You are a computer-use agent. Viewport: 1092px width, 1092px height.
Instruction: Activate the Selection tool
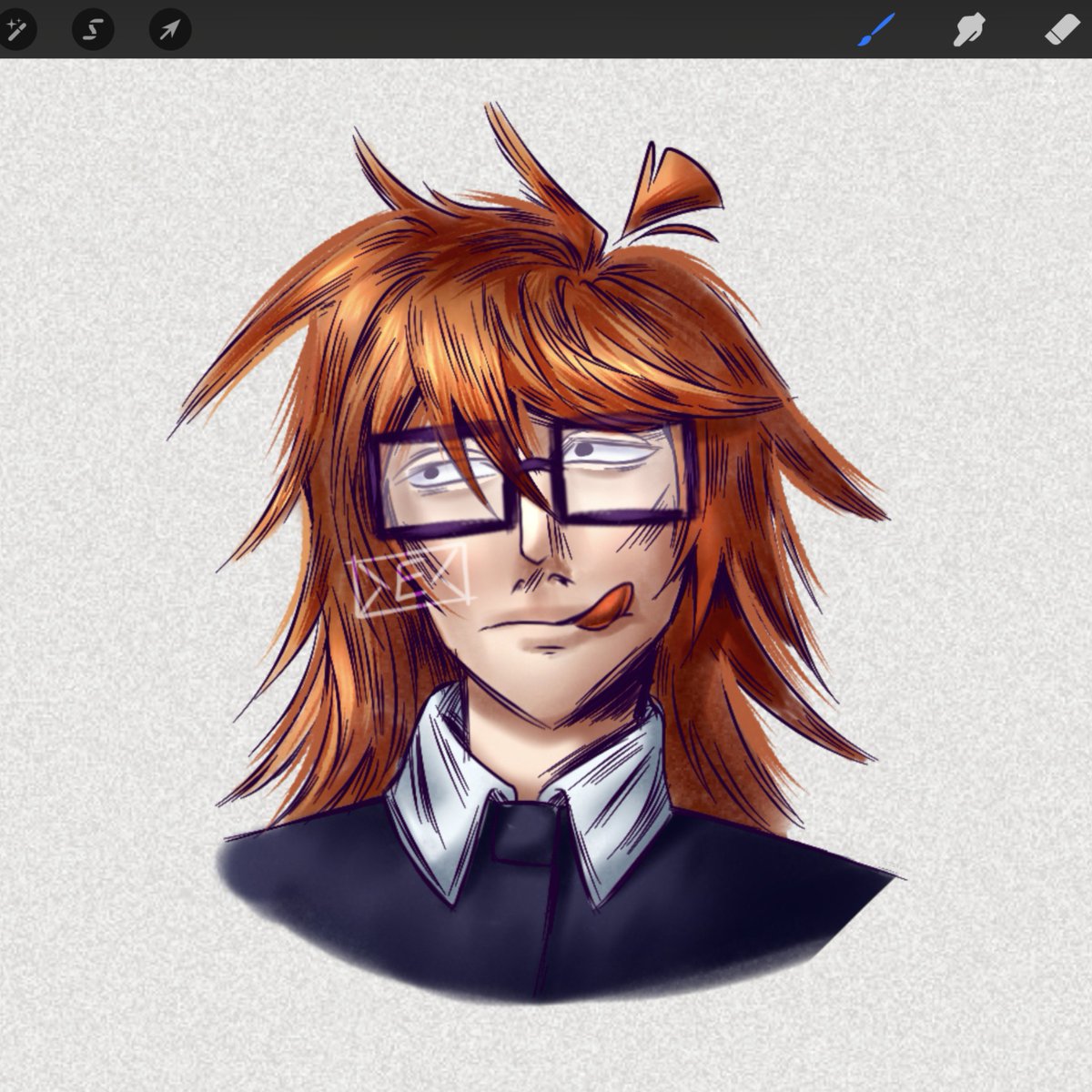(x=93, y=29)
